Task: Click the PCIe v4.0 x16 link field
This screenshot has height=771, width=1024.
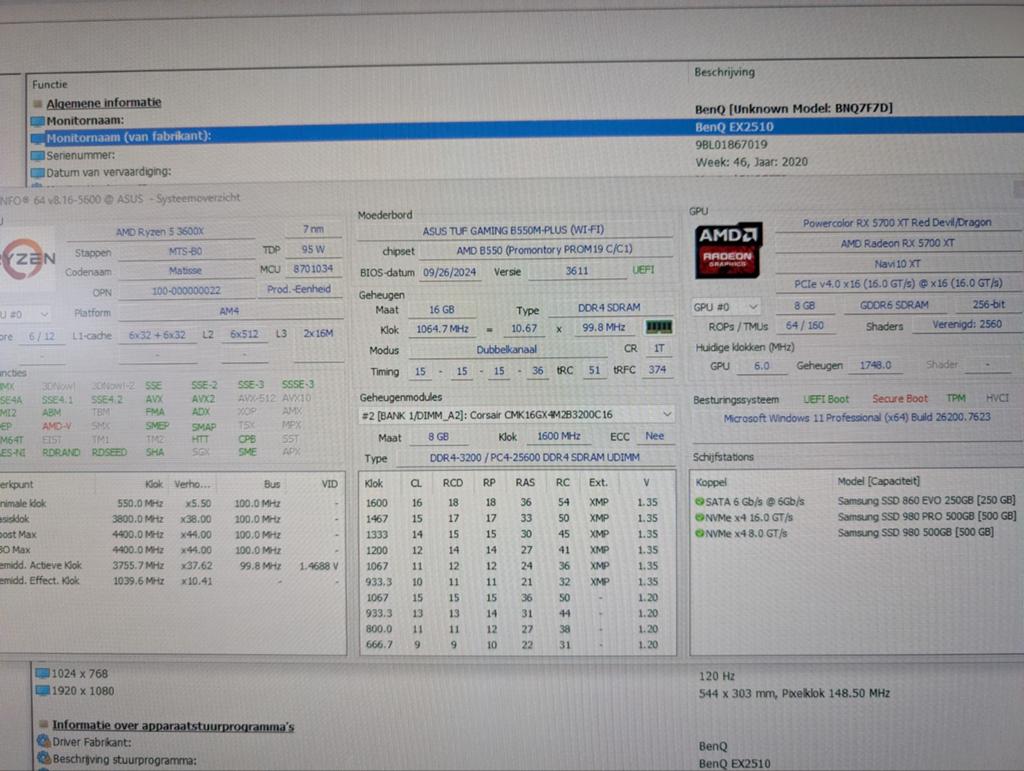Action: pyautogui.click(x=897, y=283)
